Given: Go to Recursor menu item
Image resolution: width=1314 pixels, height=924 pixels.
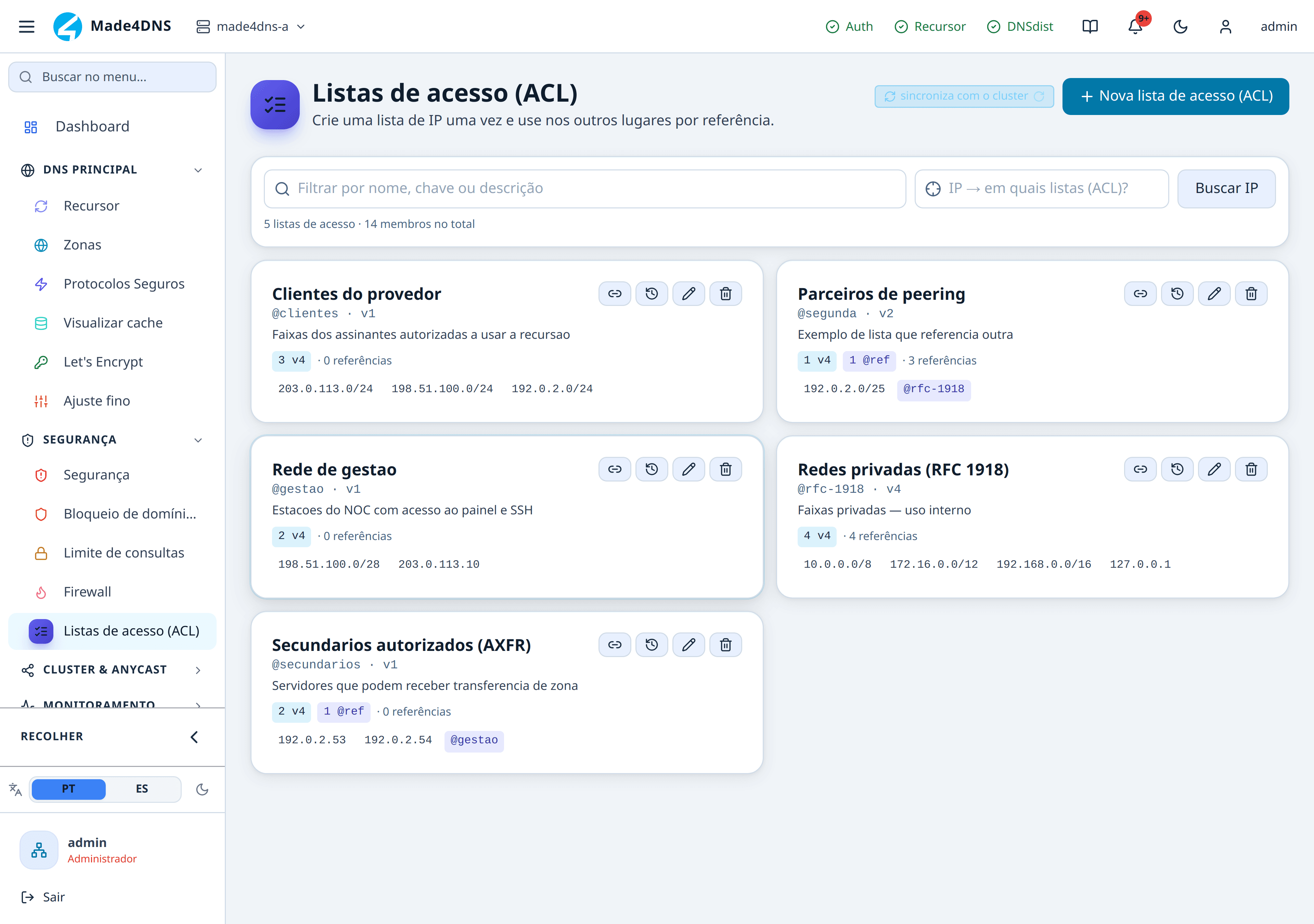Looking at the screenshot, I should (x=112, y=206).
